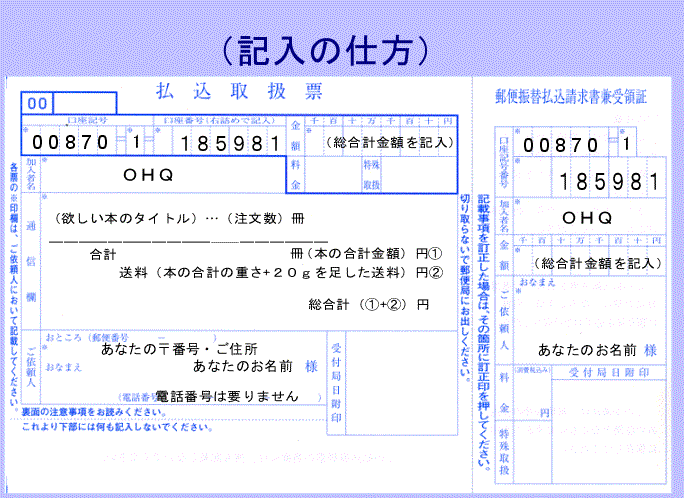Click the 特殊取扱 label in the 受領証
The image size is (684, 498).
point(504,451)
